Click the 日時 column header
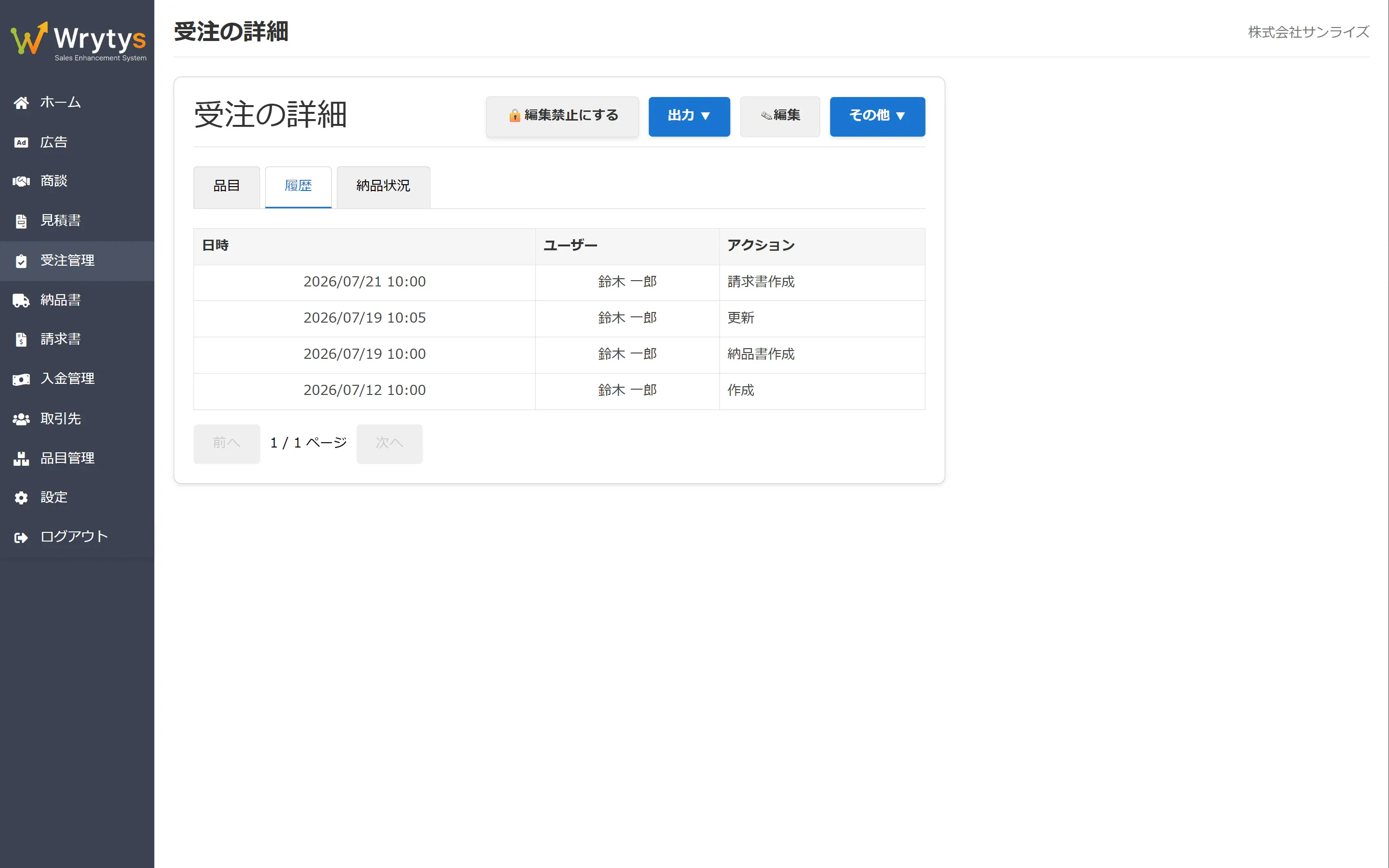This screenshot has height=868, width=1389. (x=365, y=246)
